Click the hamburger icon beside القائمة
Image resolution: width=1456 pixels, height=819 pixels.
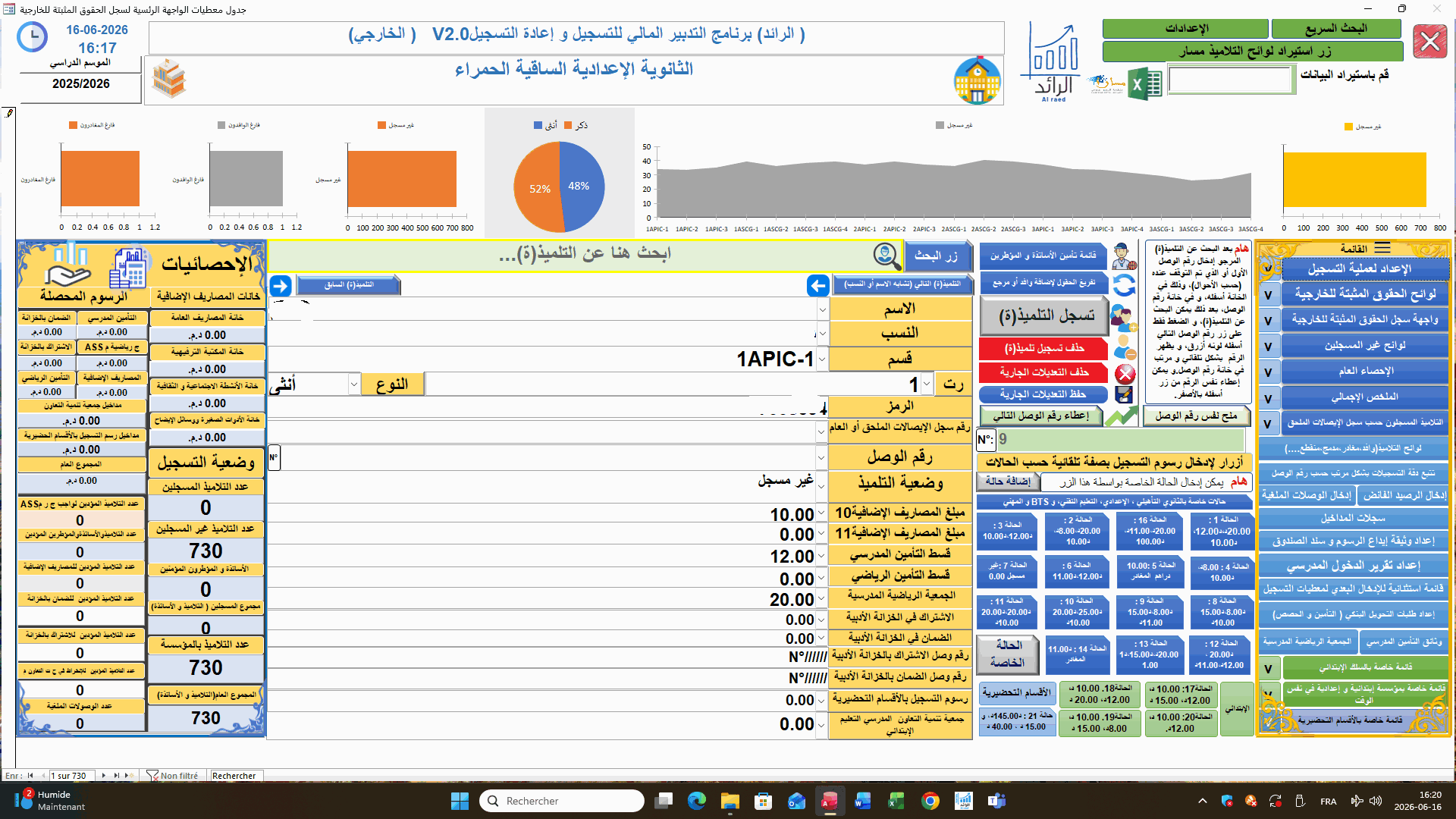click(1382, 249)
